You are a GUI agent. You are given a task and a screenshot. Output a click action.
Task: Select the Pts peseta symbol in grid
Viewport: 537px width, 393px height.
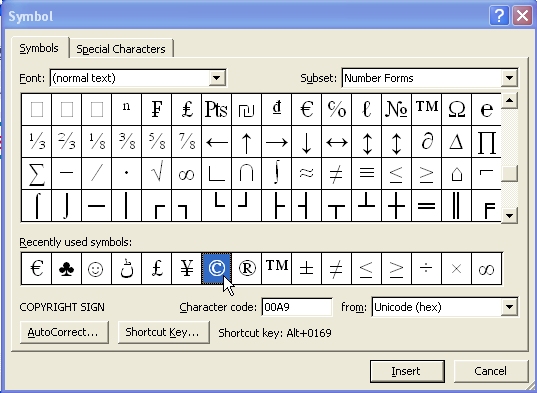pyautogui.click(x=216, y=110)
